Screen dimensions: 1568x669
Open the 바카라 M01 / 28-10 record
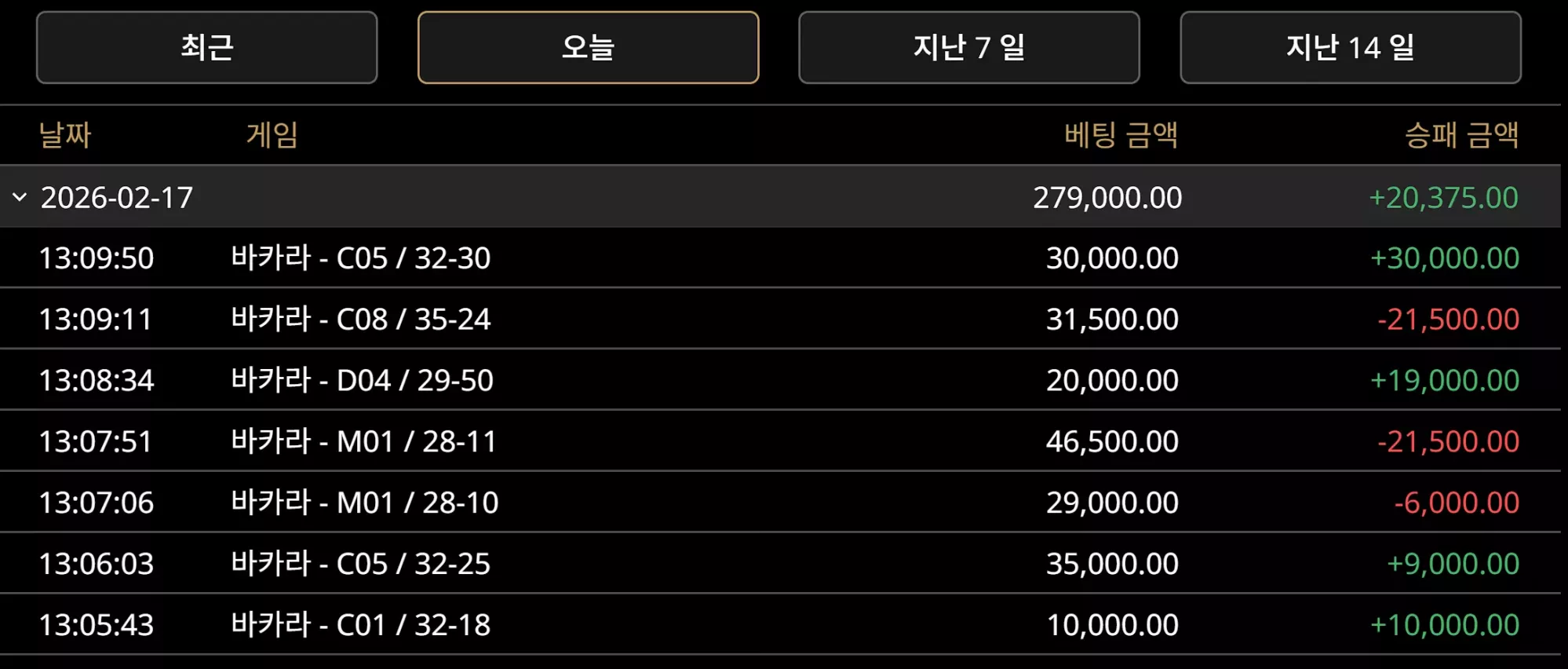point(780,503)
